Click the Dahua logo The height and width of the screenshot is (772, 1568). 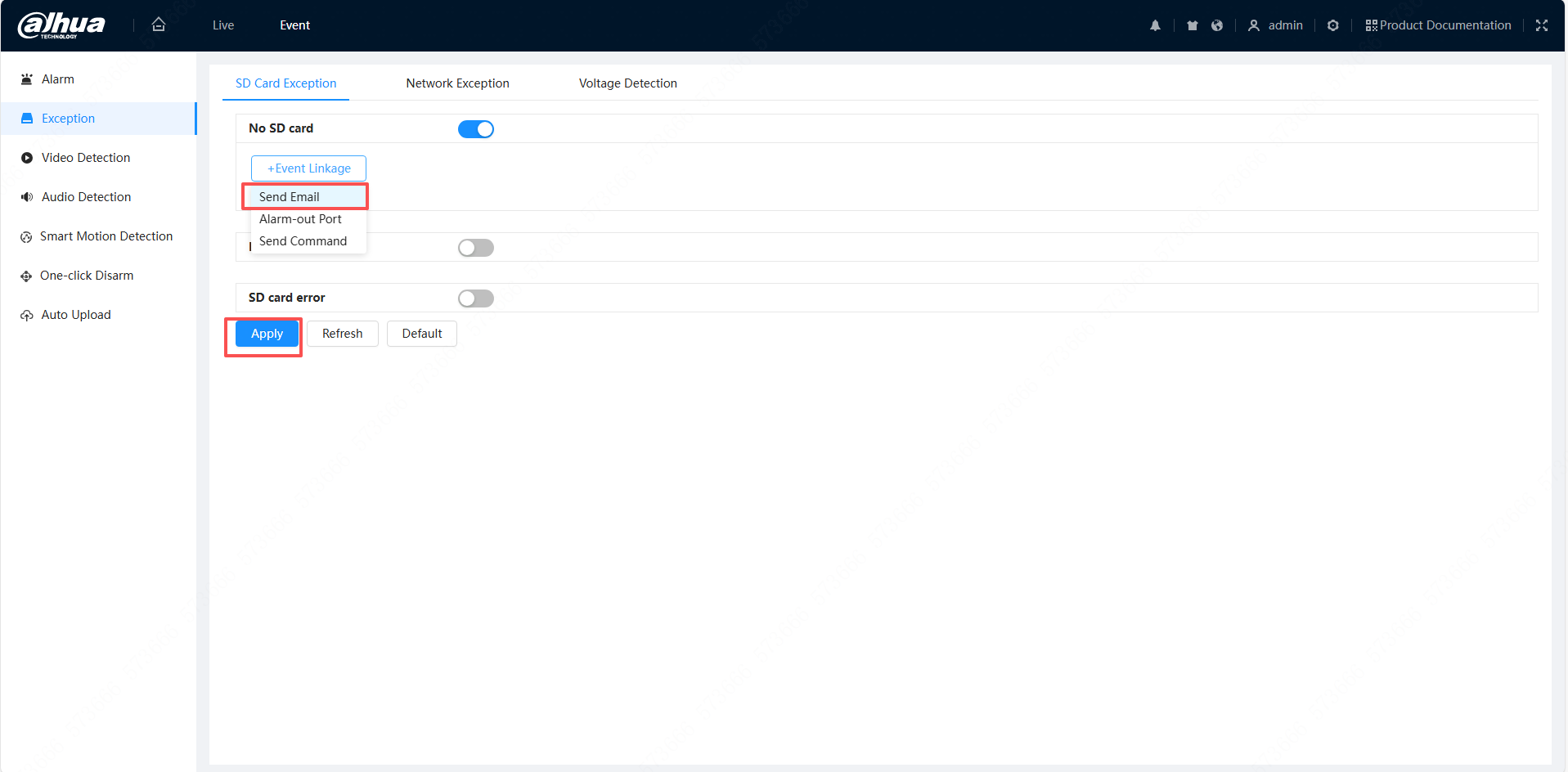[61, 25]
